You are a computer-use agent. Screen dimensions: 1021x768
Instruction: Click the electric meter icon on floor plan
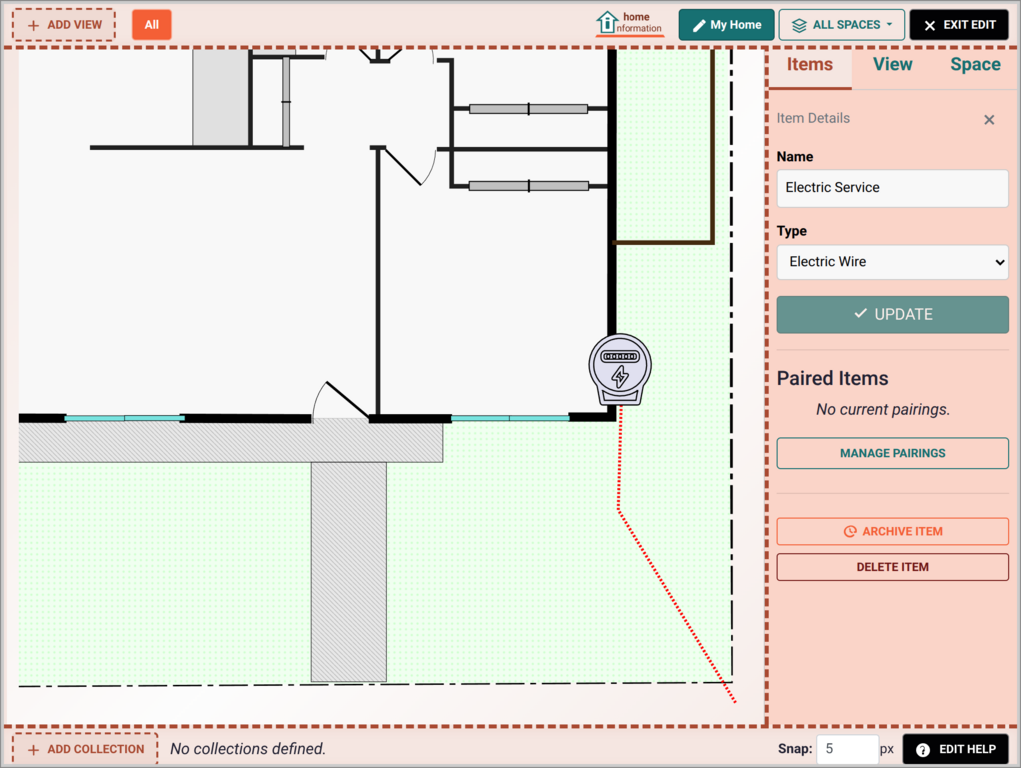620,369
